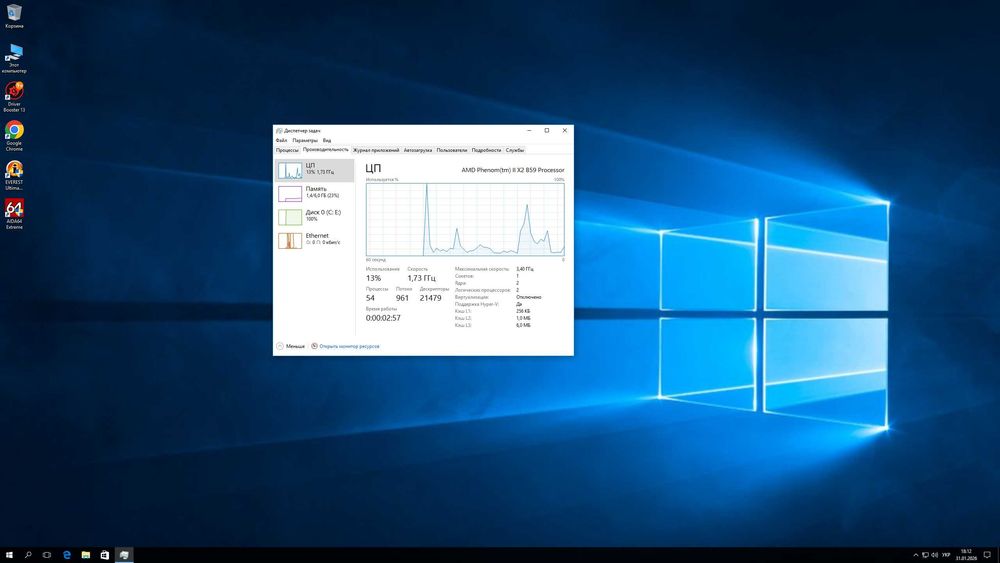Open Task View on the taskbar
1000x563 pixels.
point(47,555)
